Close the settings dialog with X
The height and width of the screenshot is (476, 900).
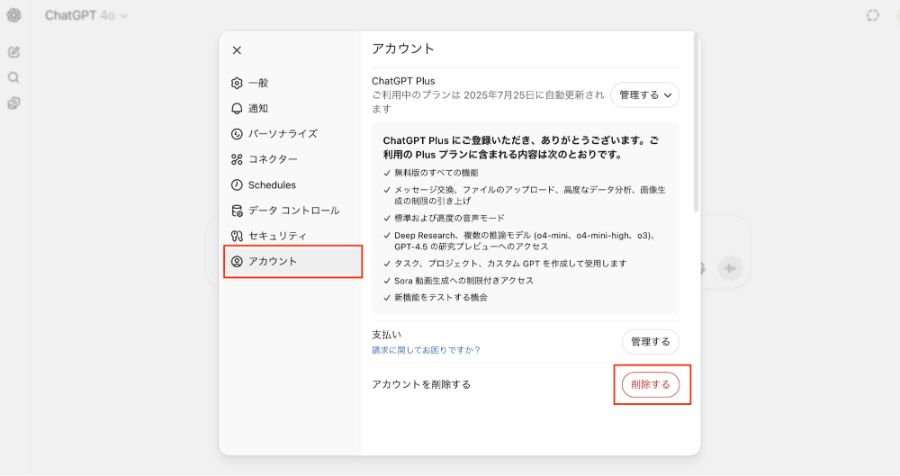(x=236, y=51)
